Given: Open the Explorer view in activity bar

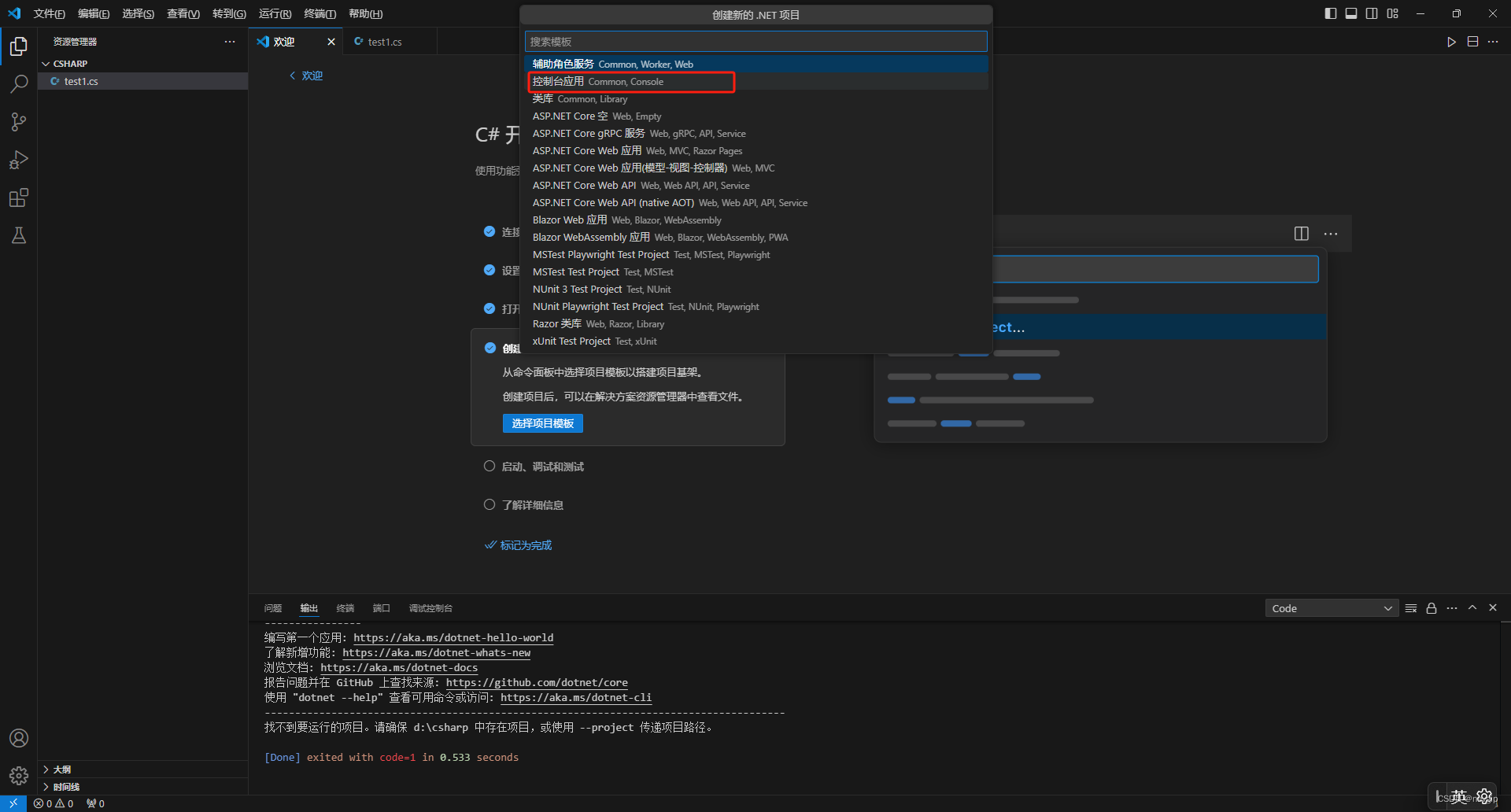Looking at the screenshot, I should (19, 46).
